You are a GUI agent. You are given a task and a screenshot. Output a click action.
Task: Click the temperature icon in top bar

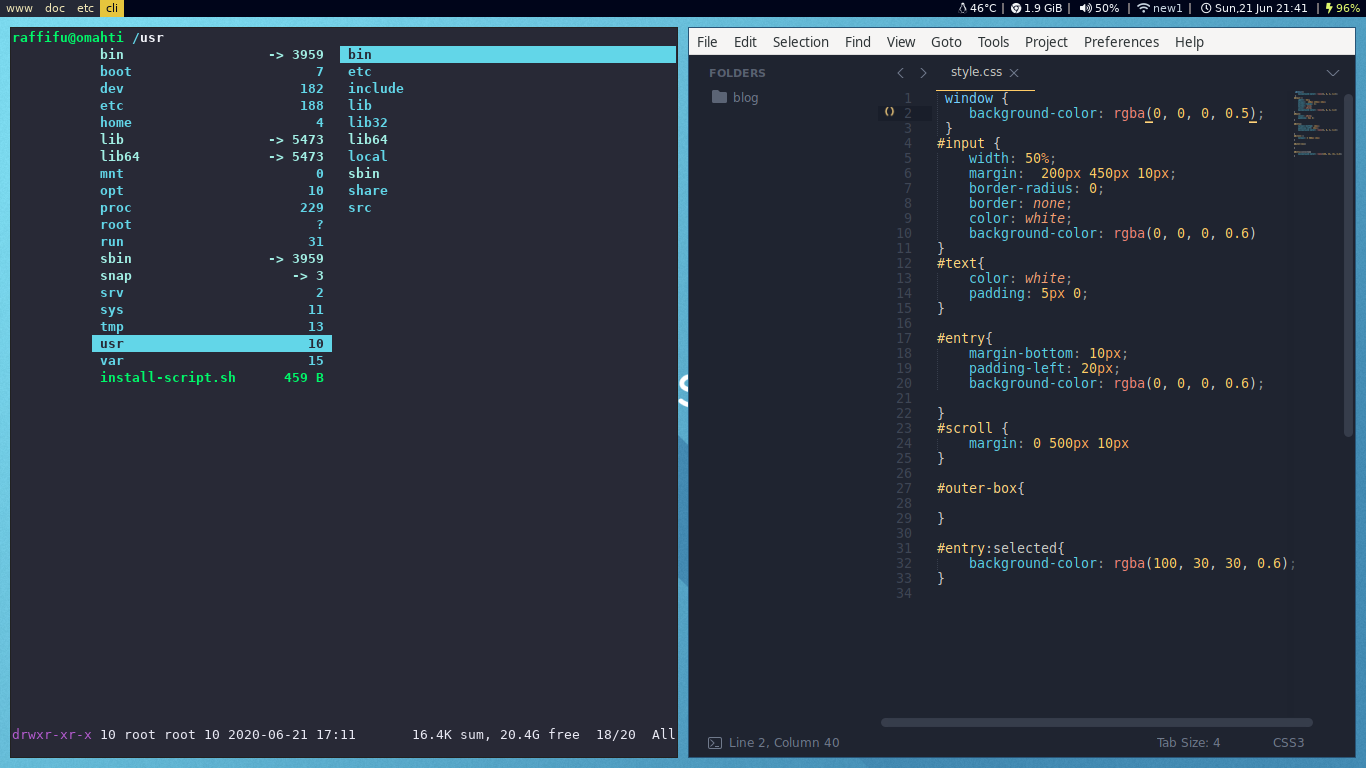962,8
